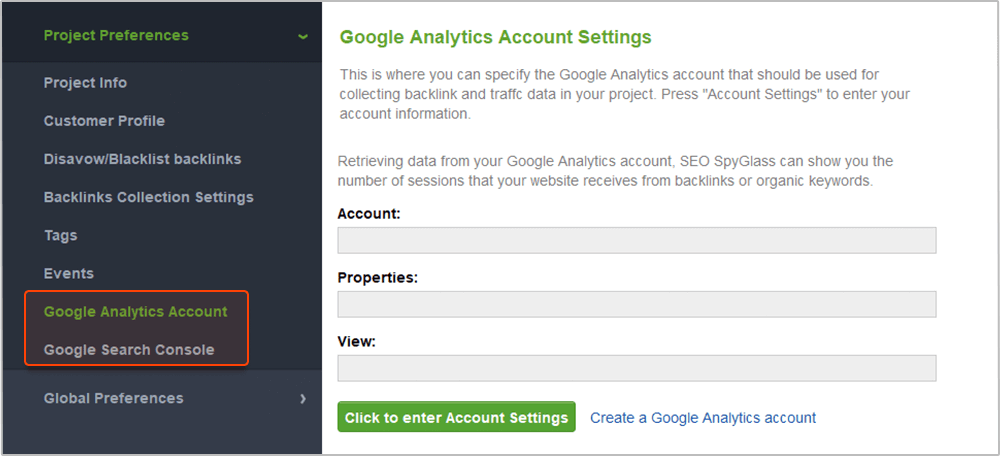
Task: Open Google Search Console settings
Action: (129, 350)
